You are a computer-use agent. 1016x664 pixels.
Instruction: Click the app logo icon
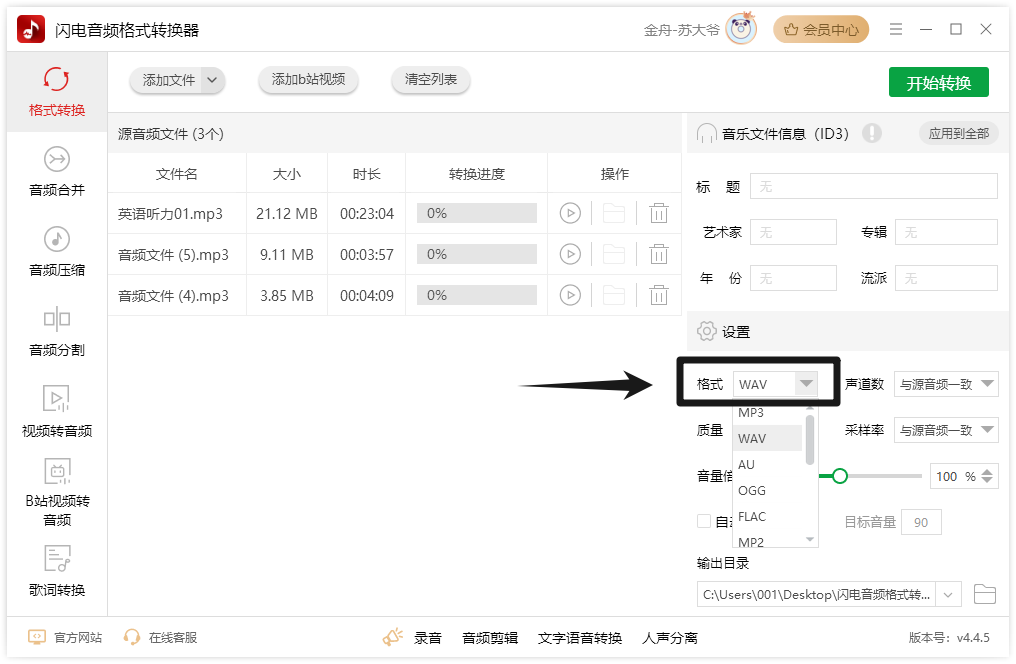tap(31, 29)
